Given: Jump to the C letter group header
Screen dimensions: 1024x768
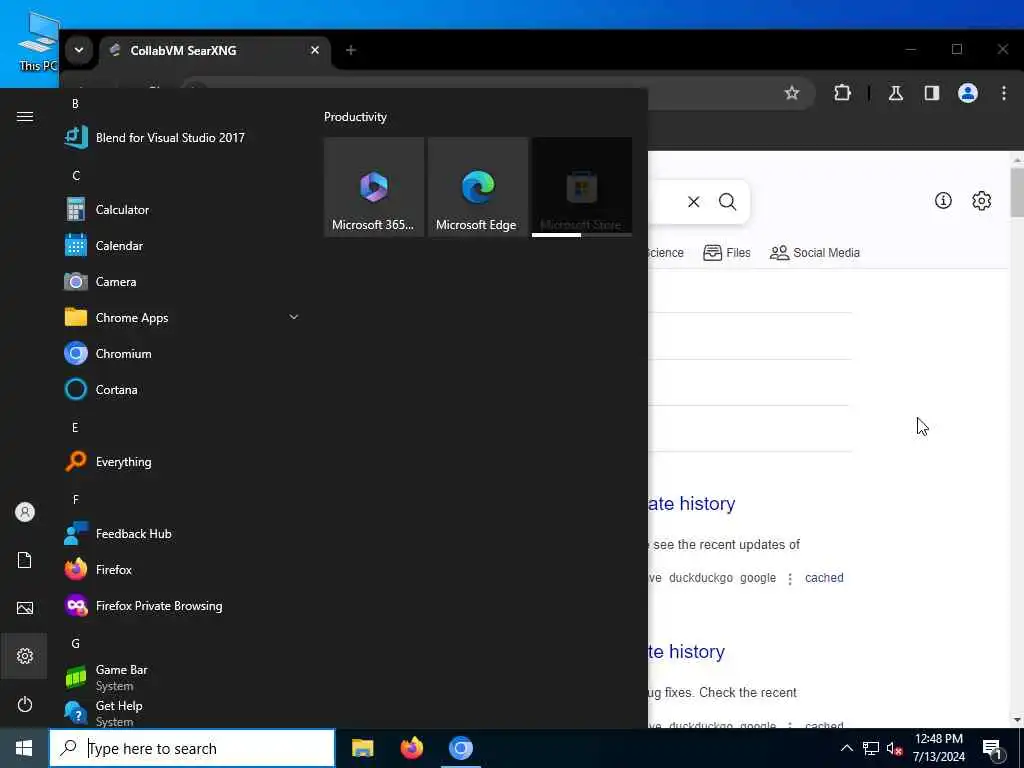Looking at the screenshot, I should (76, 176).
